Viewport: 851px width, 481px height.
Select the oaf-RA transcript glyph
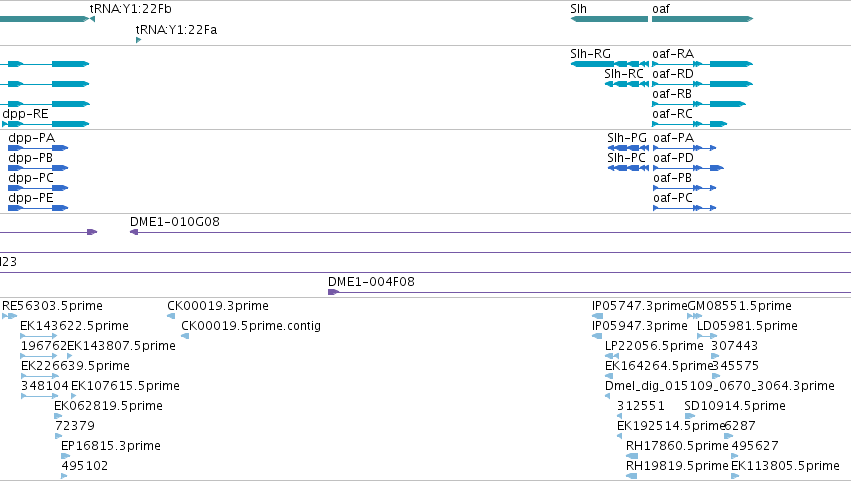pos(702,64)
